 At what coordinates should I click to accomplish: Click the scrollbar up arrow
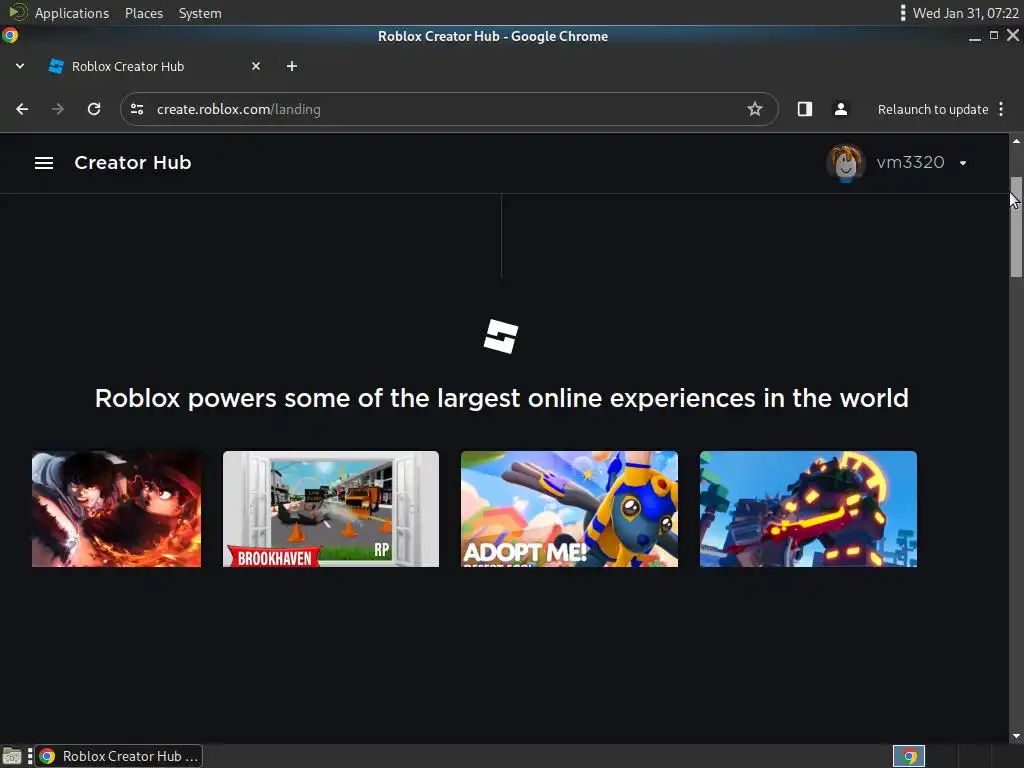[x=1016, y=140]
